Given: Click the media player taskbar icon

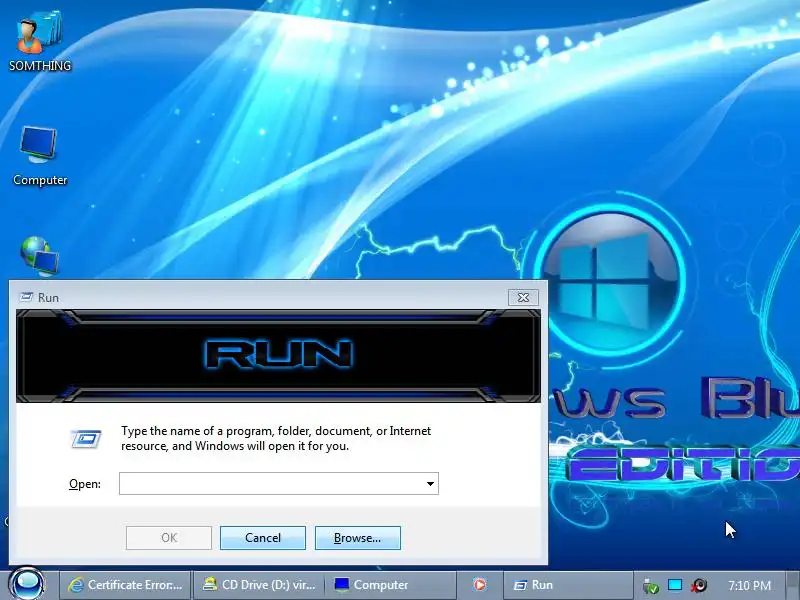Looking at the screenshot, I should coord(480,585).
